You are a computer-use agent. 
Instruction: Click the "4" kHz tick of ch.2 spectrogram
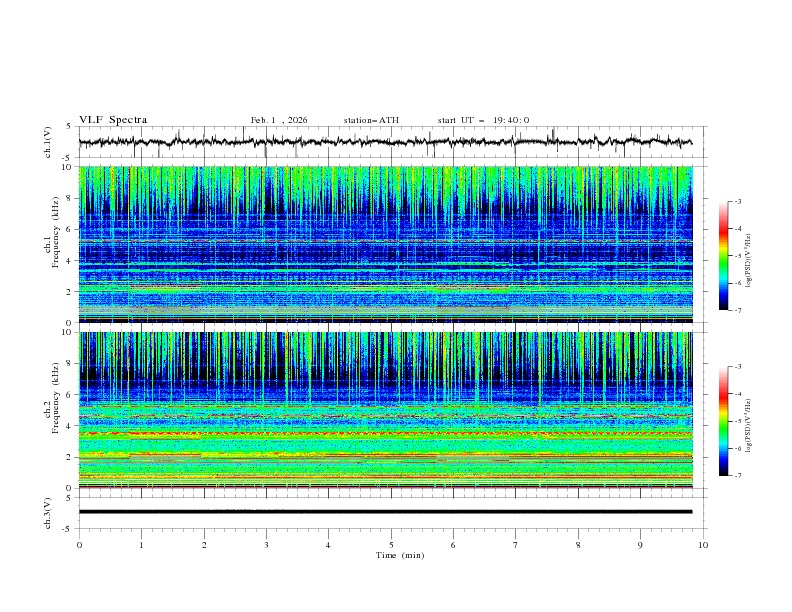71,426
